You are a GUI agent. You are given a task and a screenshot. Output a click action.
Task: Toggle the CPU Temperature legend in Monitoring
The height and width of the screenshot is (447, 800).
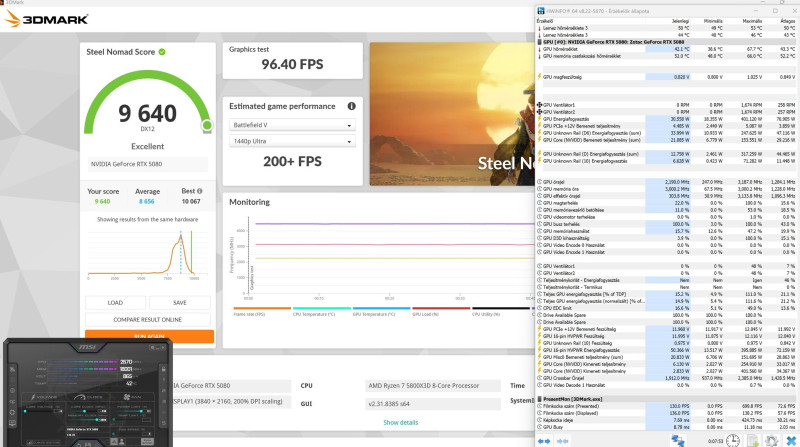click(x=321, y=311)
